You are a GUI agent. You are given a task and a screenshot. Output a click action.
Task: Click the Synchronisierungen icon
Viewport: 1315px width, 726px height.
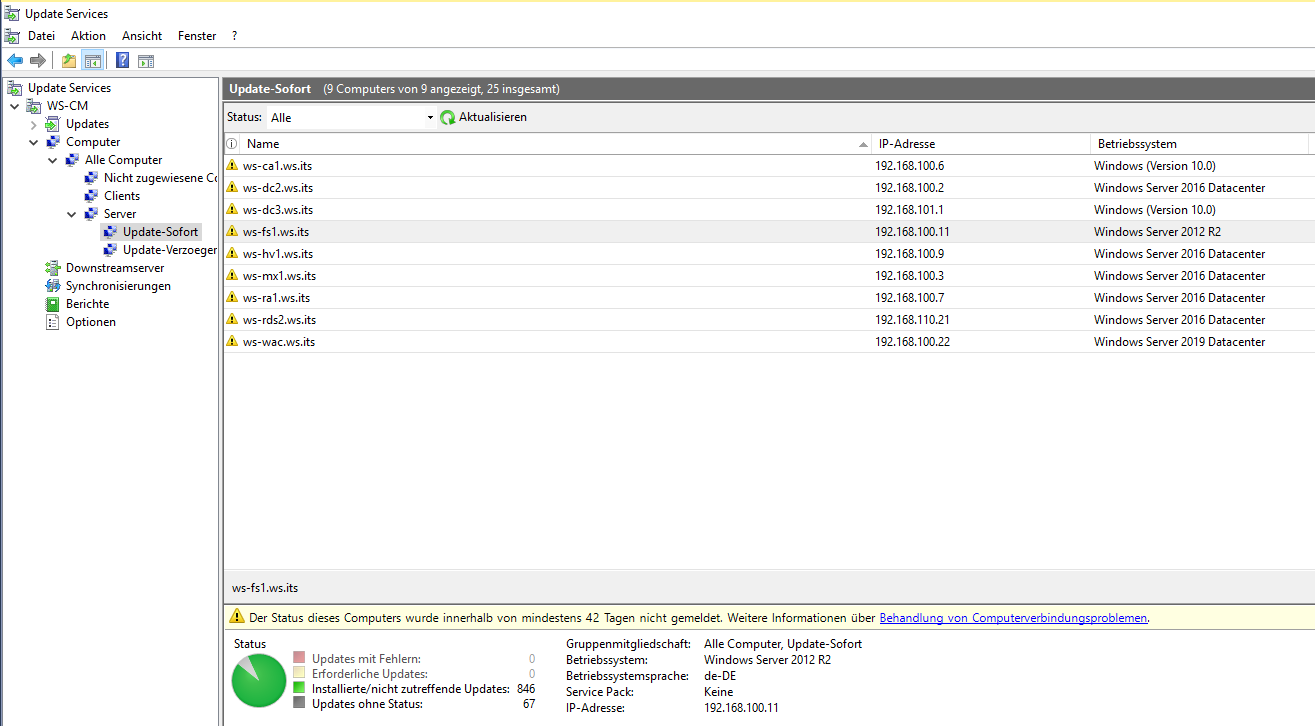pyautogui.click(x=53, y=286)
